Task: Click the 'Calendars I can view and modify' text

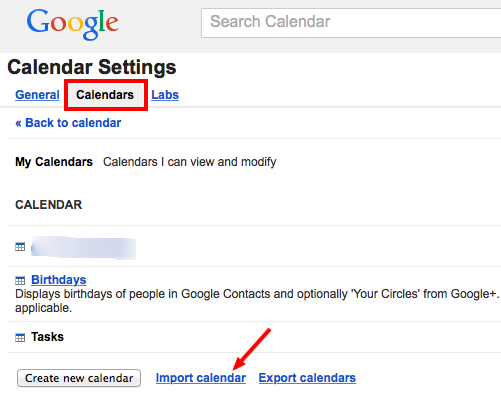Action: point(190,162)
